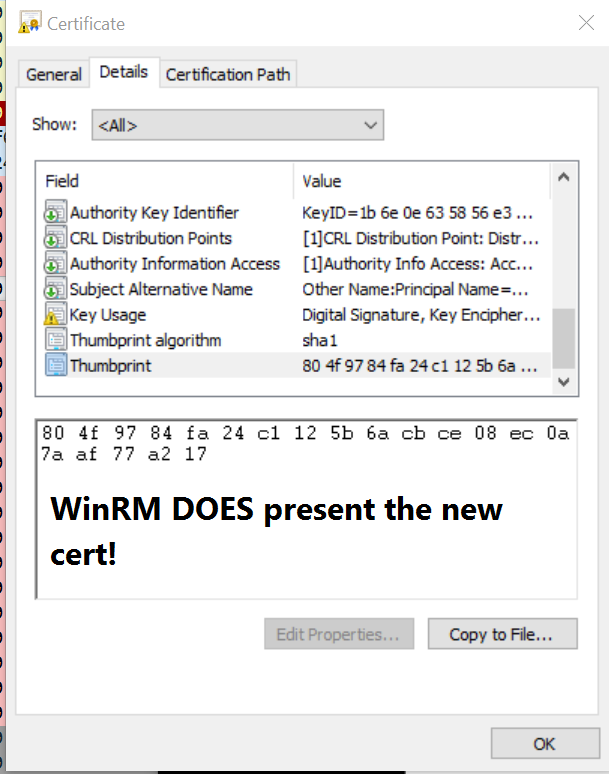This screenshot has height=774, width=609.
Task: Switch to the General tab
Action: click(x=54, y=75)
